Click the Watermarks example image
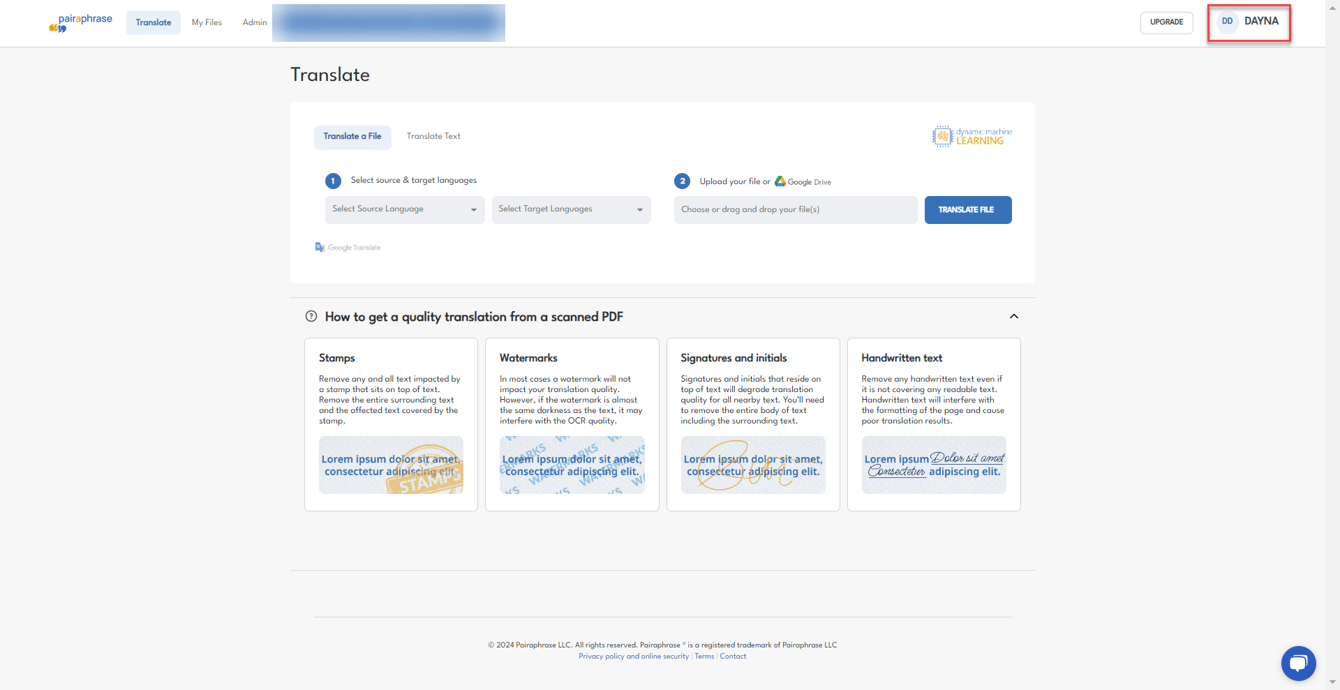The image size is (1340, 690). (572, 465)
